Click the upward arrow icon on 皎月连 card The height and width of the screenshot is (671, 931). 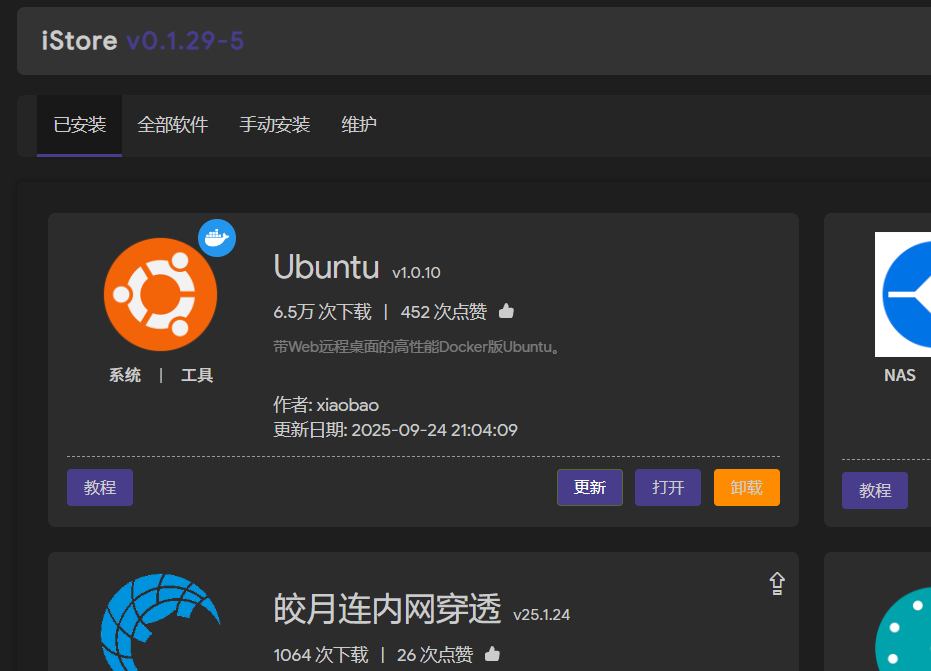777,584
